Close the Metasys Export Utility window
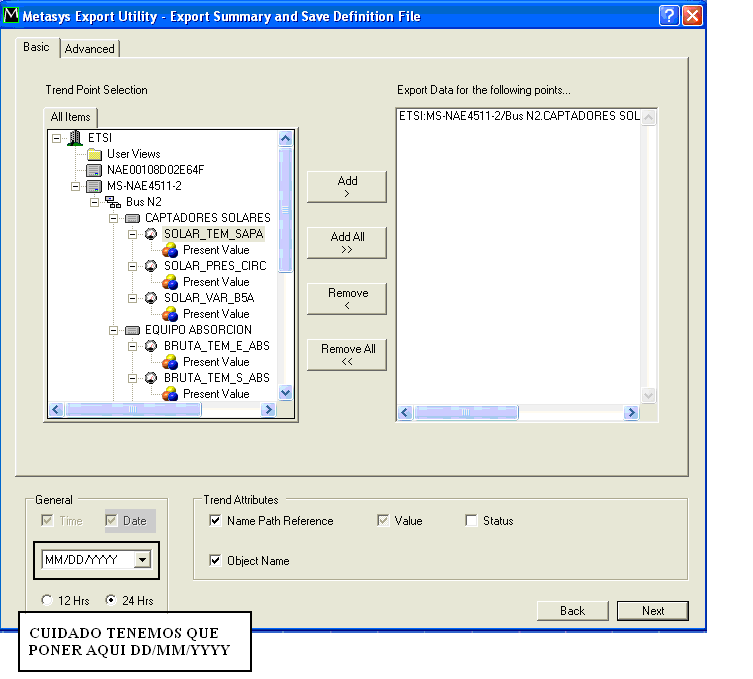Screen dimensions: 753x679 [x=692, y=15]
